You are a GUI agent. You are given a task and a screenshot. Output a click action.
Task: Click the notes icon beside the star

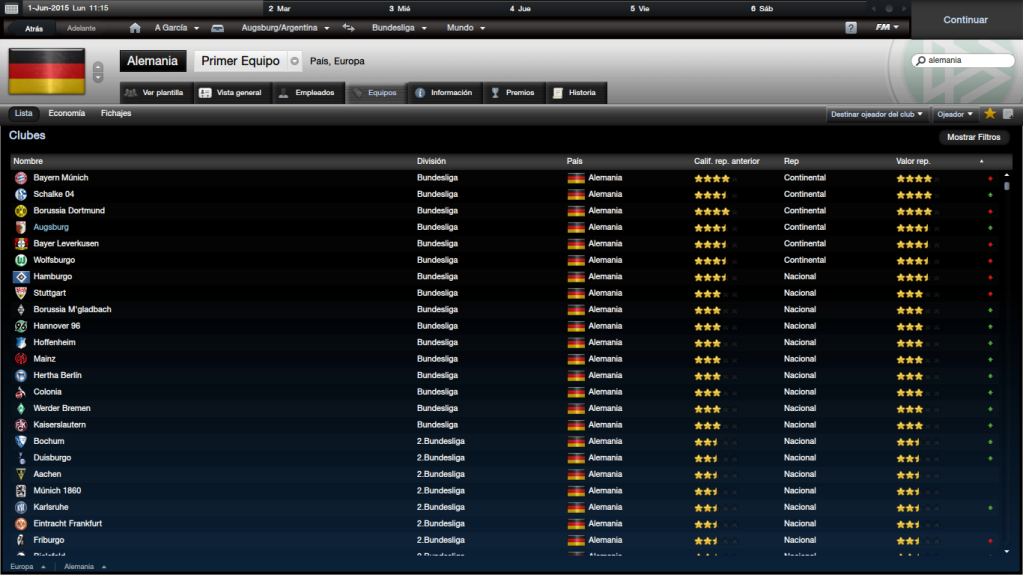[1007, 114]
